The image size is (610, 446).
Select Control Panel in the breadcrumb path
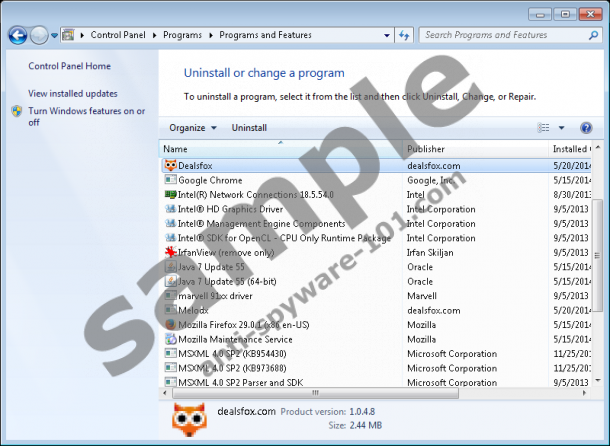119,35
